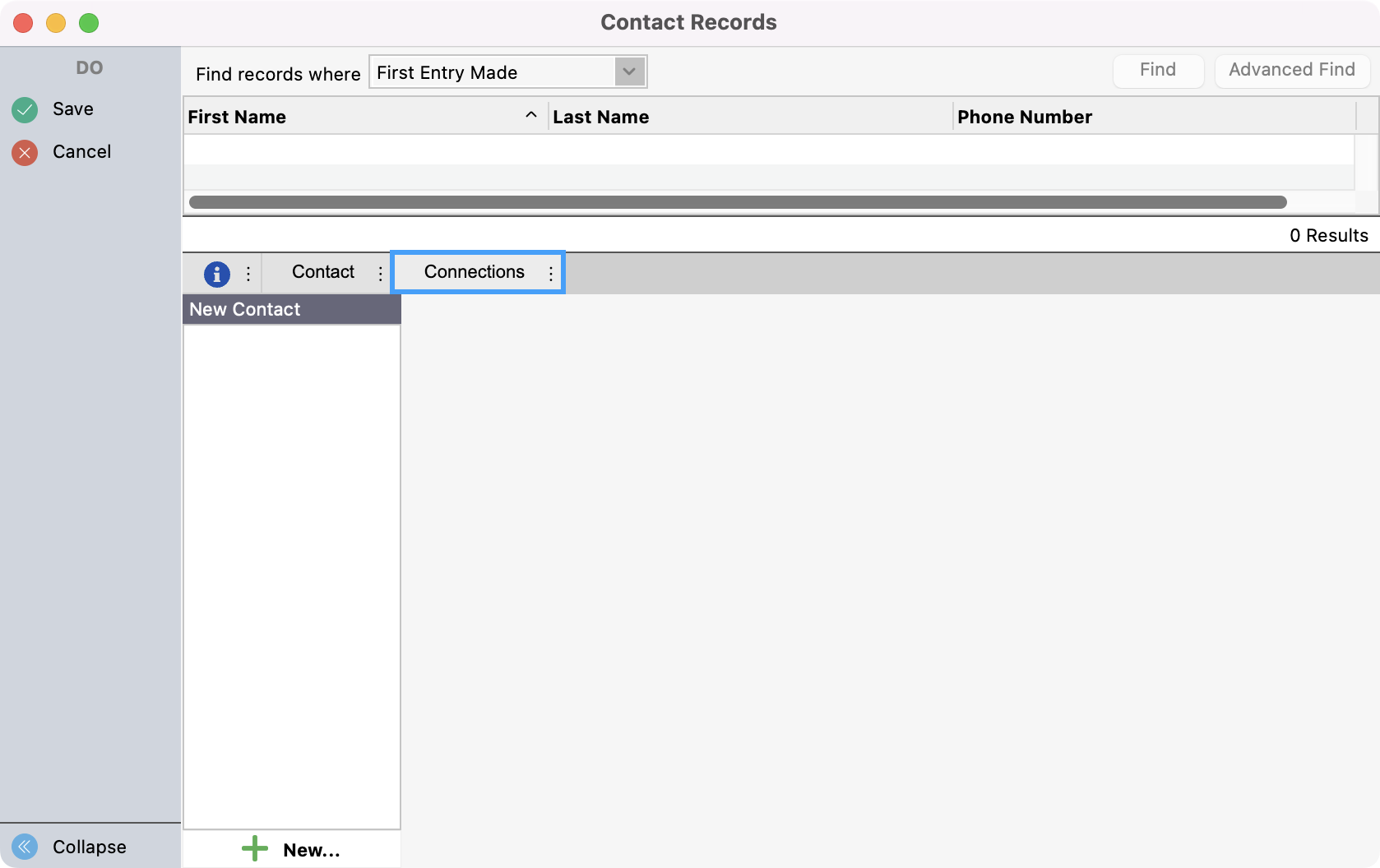Open Advanced Find
The height and width of the screenshot is (868, 1380).
[1291, 71]
